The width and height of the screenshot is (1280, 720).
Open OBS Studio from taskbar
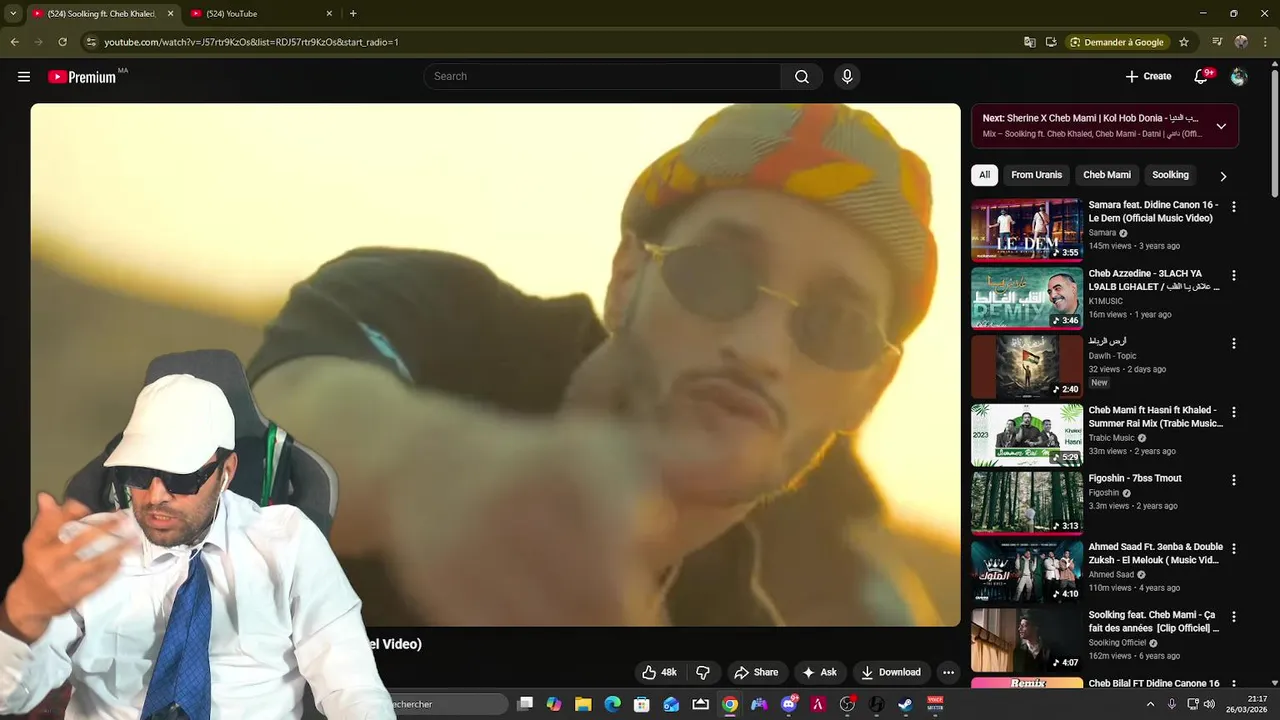click(848, 704)
